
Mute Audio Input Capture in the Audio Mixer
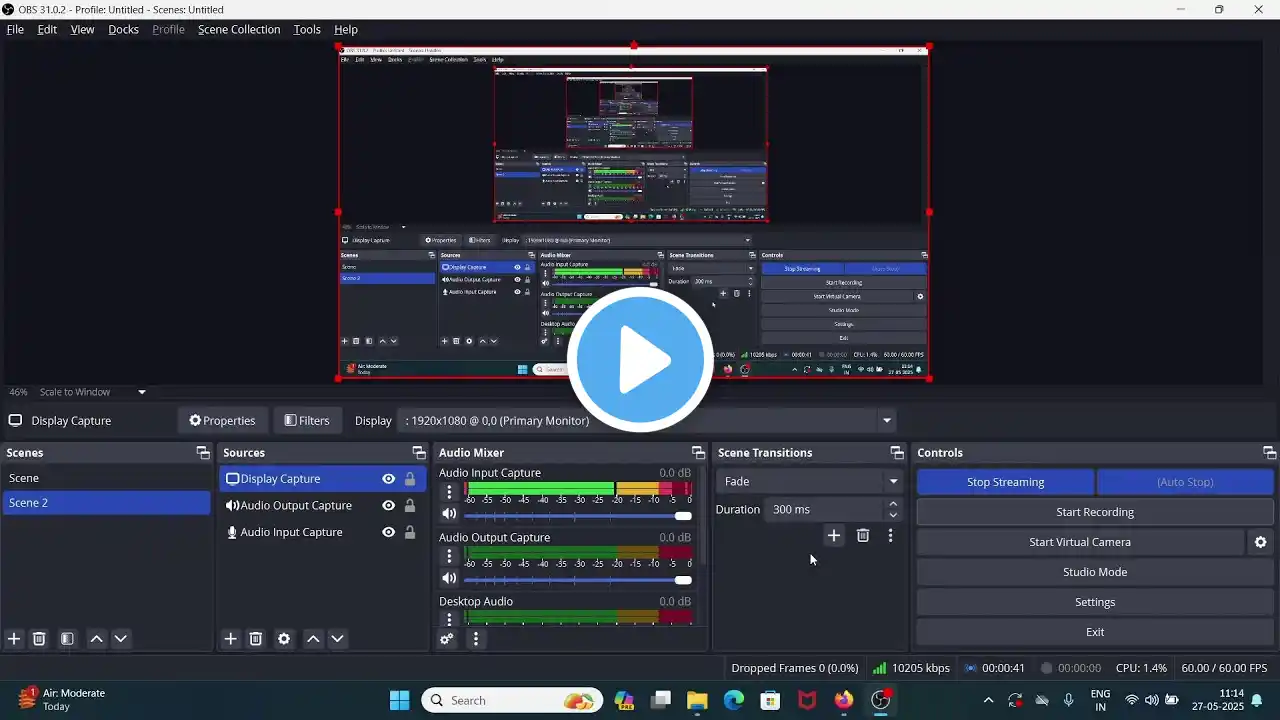click(449, 514)
